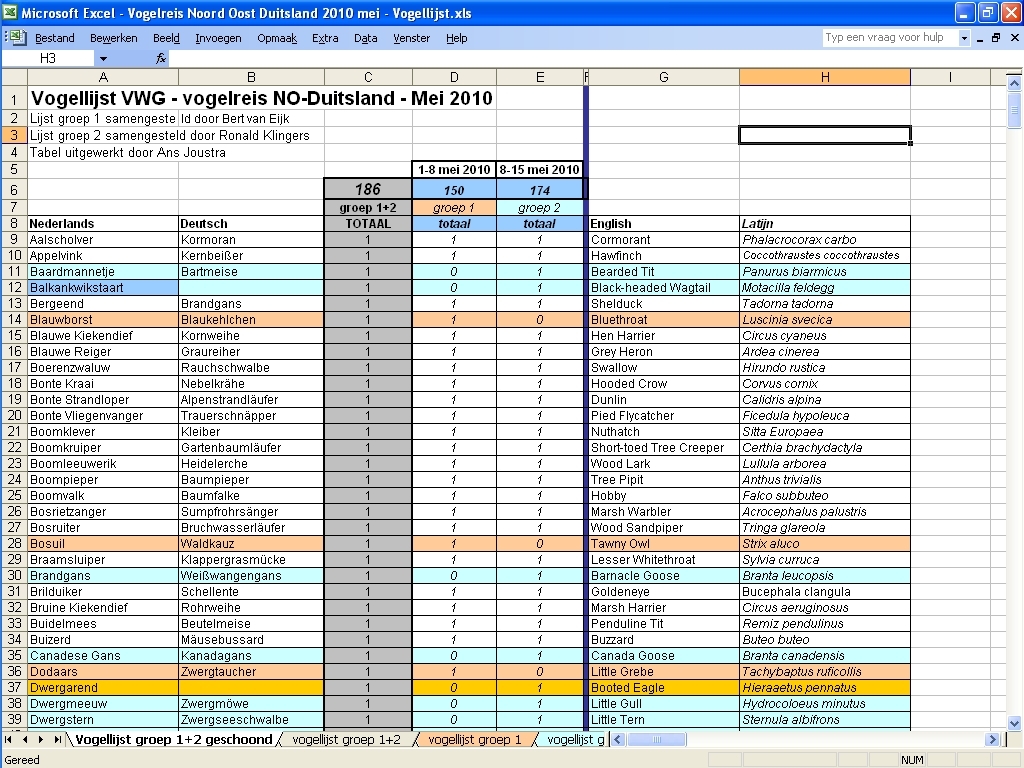Viewport: 1024px width, 768px height.
Task: Click the total cell showing 186
Action: click(368, 189)
